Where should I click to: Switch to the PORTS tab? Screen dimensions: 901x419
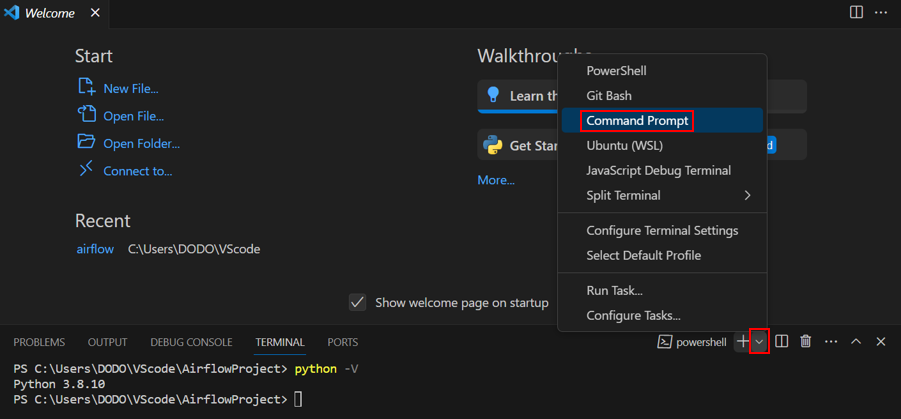[x=342, y=343]
